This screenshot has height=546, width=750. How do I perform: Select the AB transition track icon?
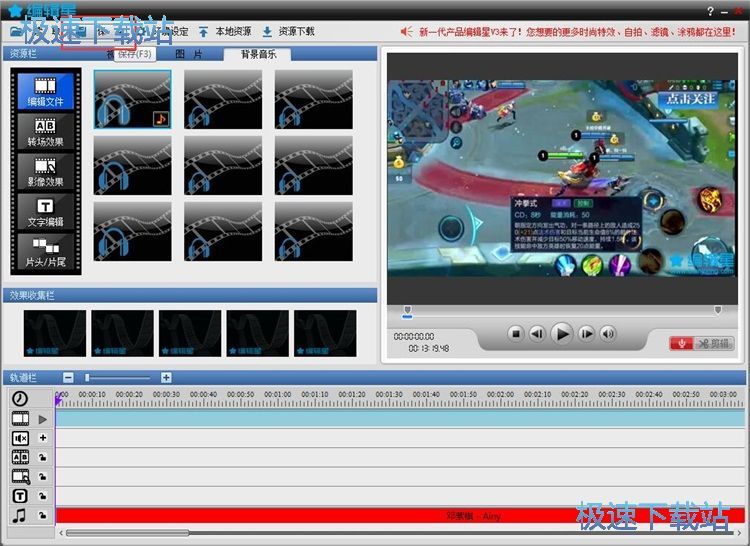[x=20, y=457]
